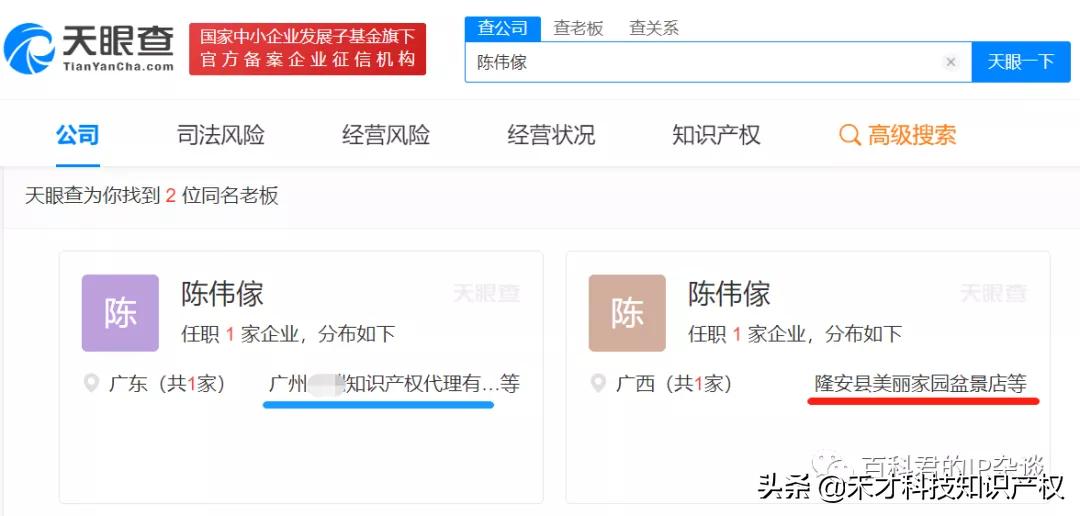
Task: Click the 高级搜索 link text
Action: 912,135
